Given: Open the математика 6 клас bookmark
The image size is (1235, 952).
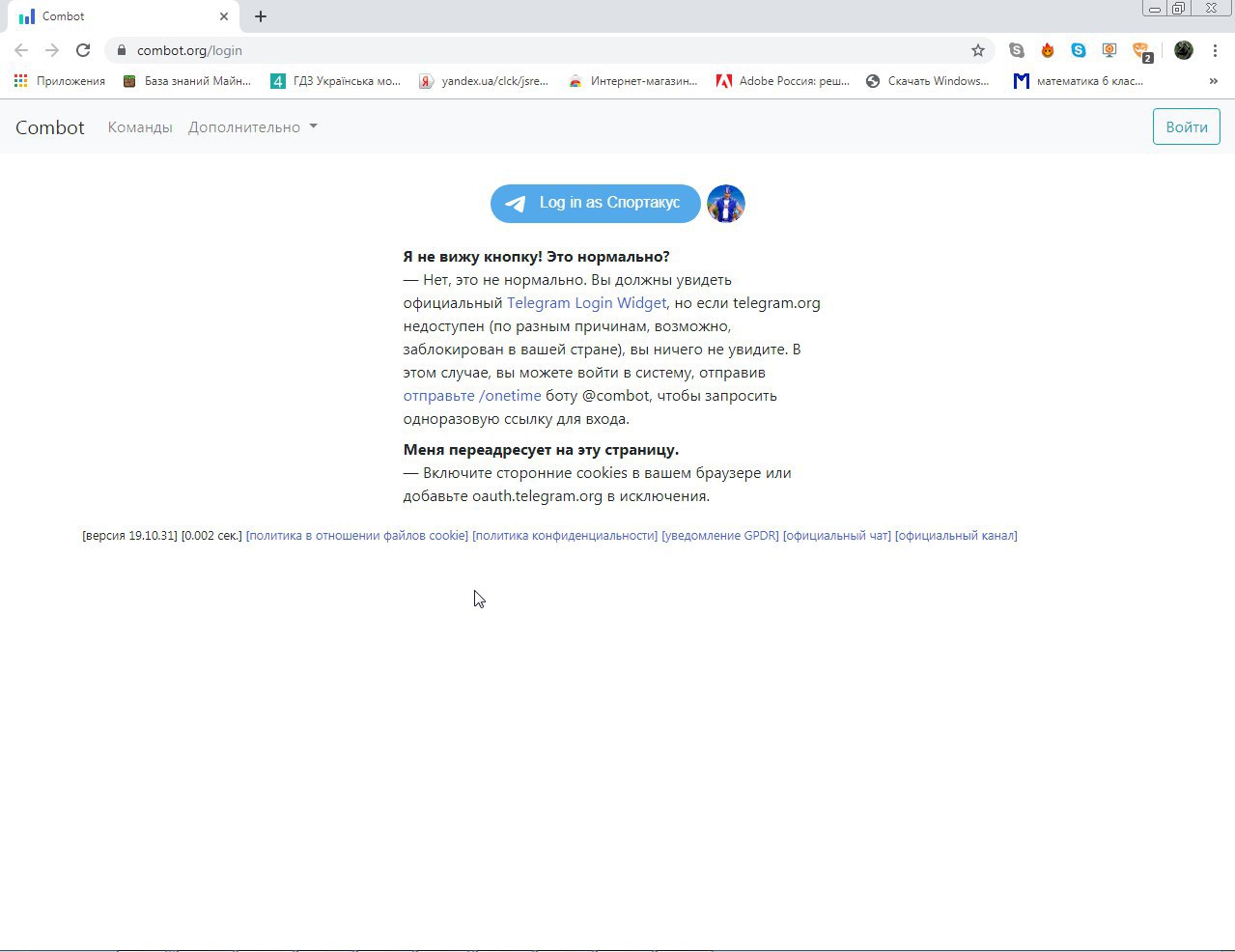Looking at the screenshot, I should pyautogui.click(x=1079, y=81).
